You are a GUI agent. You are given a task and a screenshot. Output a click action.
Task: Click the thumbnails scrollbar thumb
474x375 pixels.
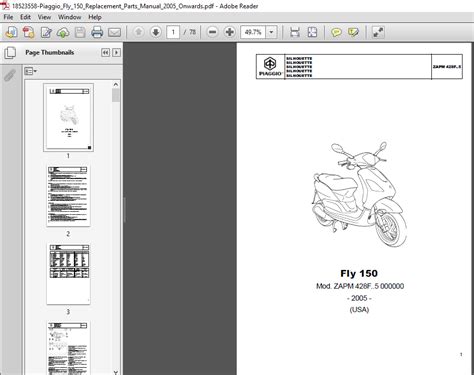pyautogui.click(x=116, y=95)
